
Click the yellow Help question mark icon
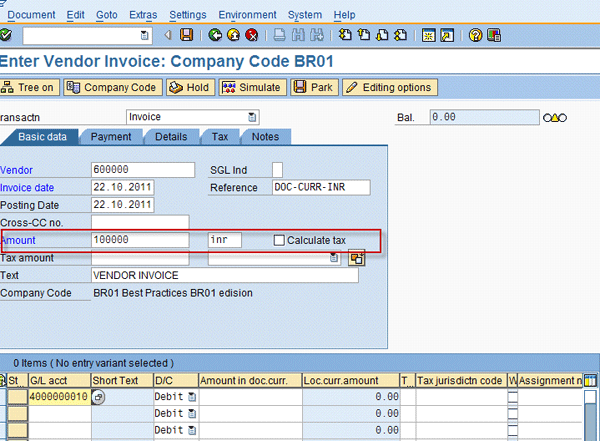coord(475,35)
